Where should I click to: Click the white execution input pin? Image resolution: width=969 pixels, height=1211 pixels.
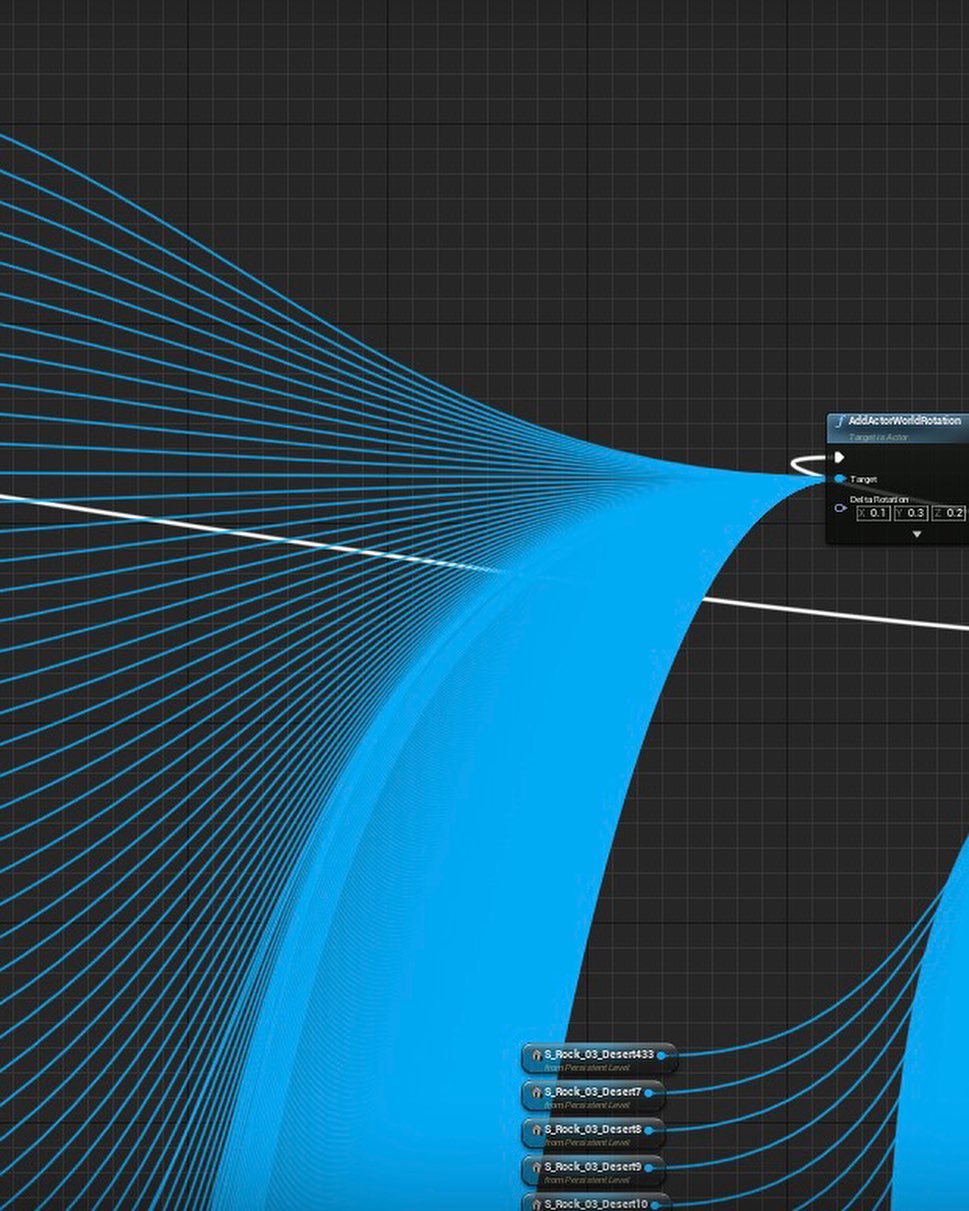pos(840,458)
